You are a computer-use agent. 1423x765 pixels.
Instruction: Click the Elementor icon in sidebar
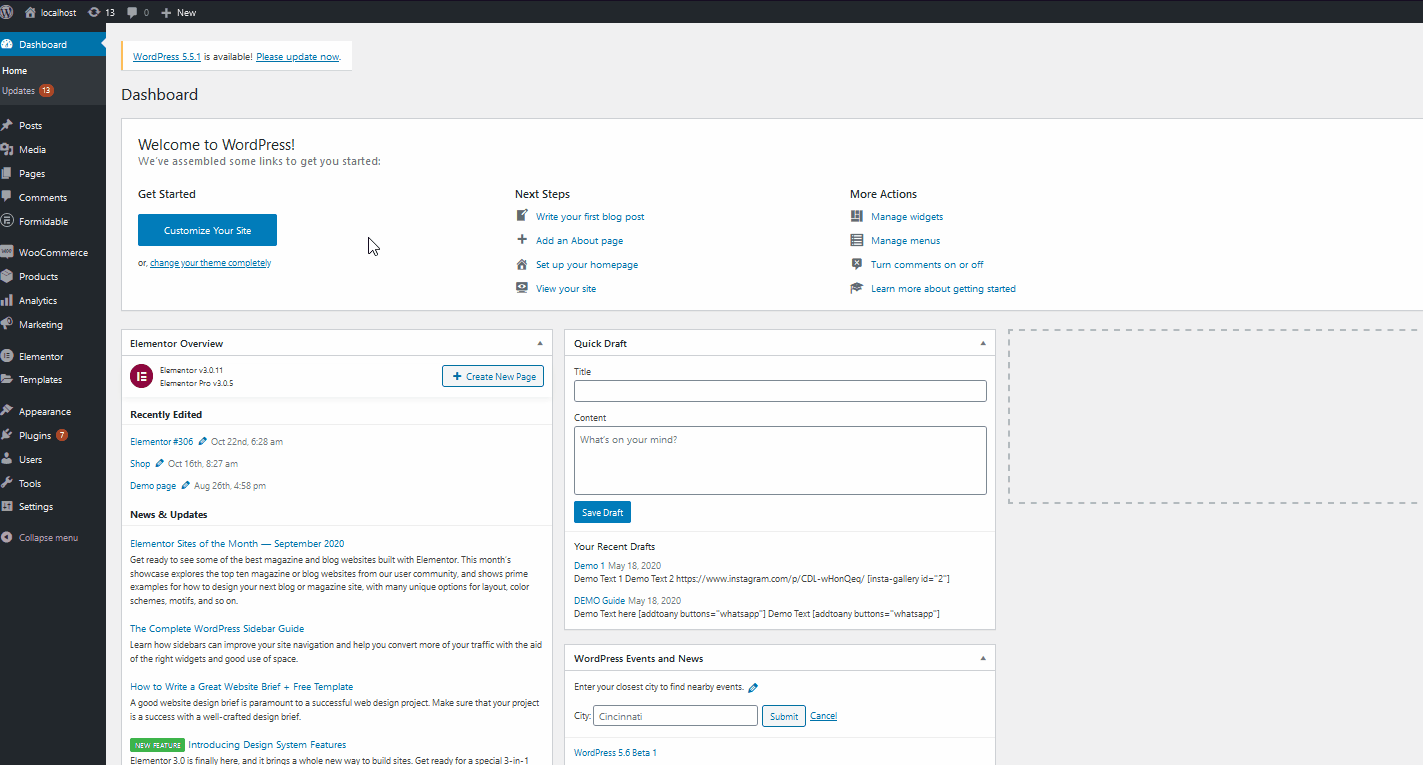[7, 356]
